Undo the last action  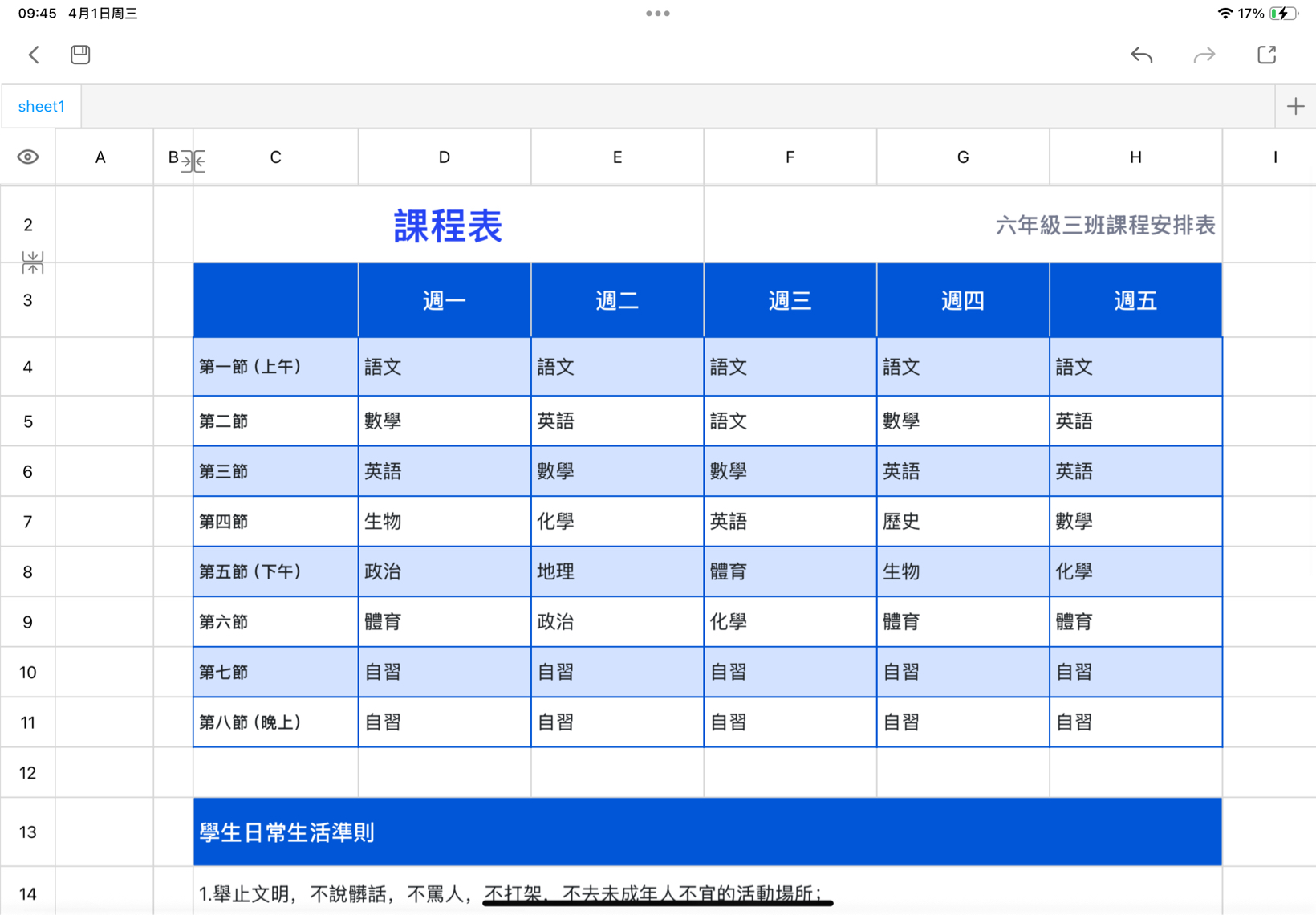pyautogui.click(x=1141, y=55)
